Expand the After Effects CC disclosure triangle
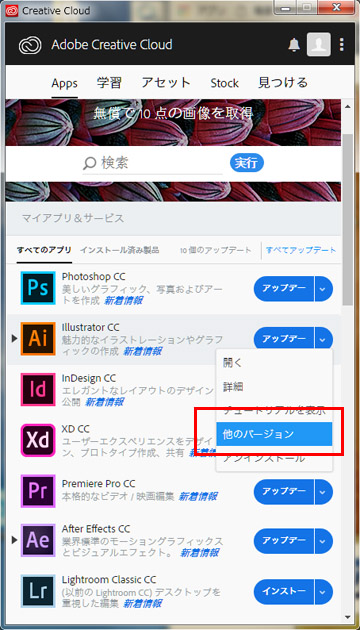 tap(14, 540)
